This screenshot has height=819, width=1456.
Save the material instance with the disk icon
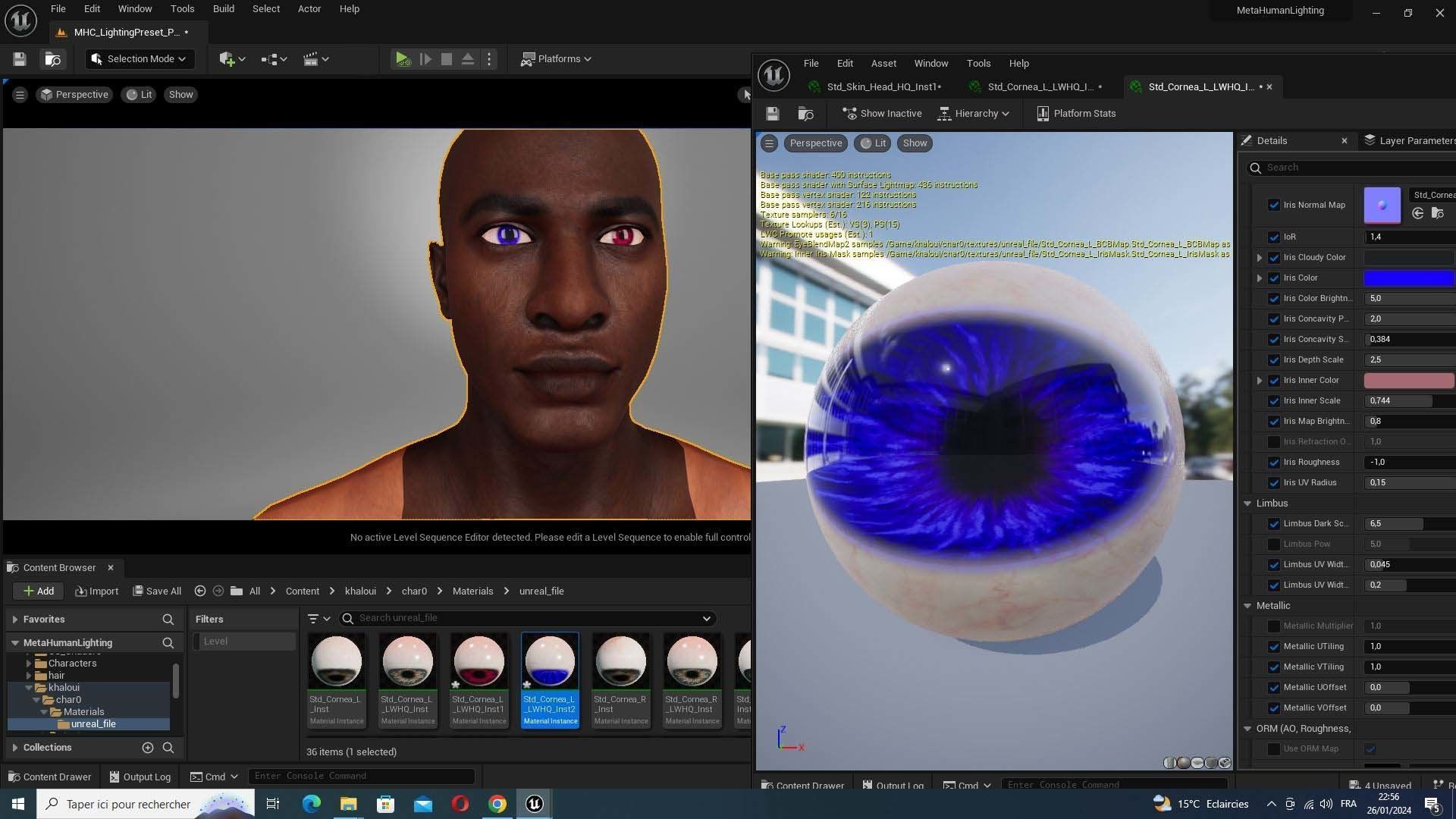click(x=772, y=114)
